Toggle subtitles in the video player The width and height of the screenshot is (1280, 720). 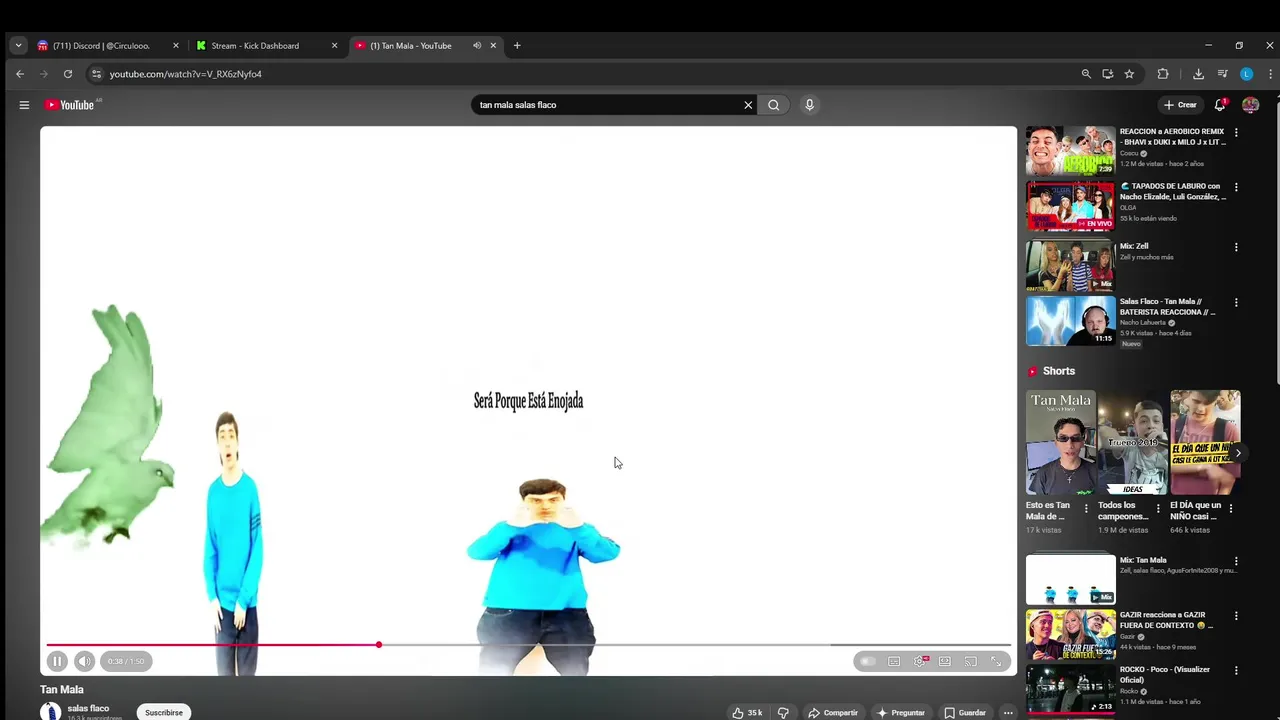point(894,661)
